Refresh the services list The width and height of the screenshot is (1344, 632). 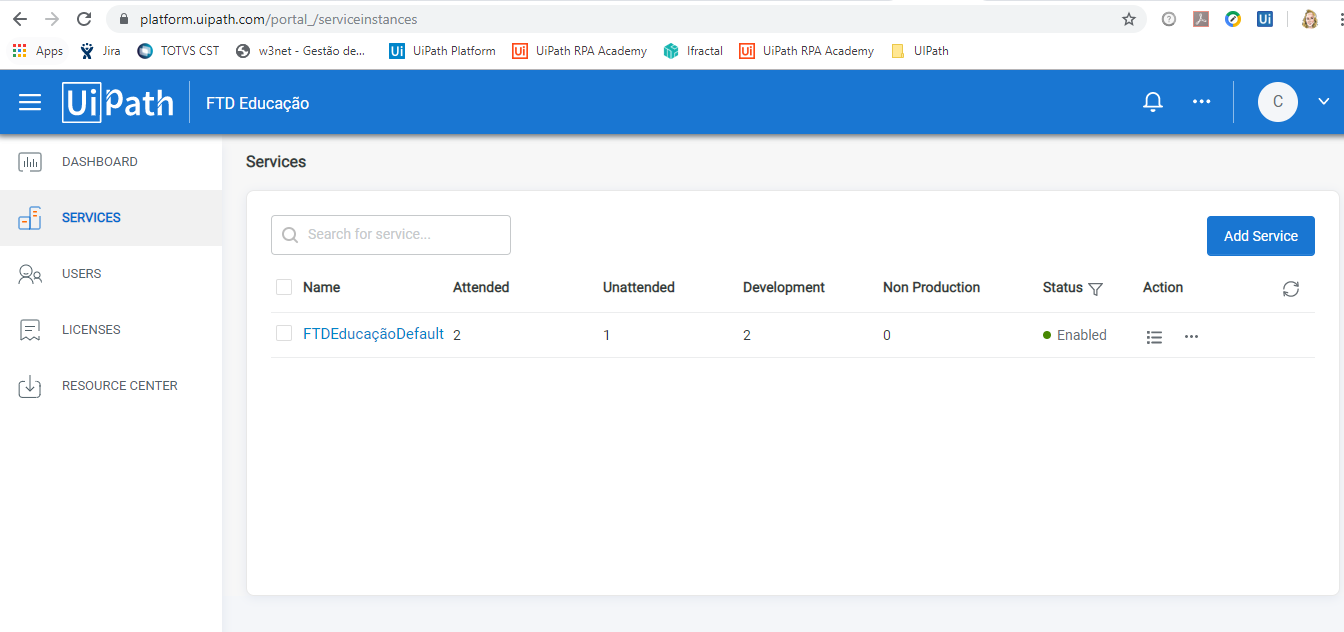pos(1290,288)
